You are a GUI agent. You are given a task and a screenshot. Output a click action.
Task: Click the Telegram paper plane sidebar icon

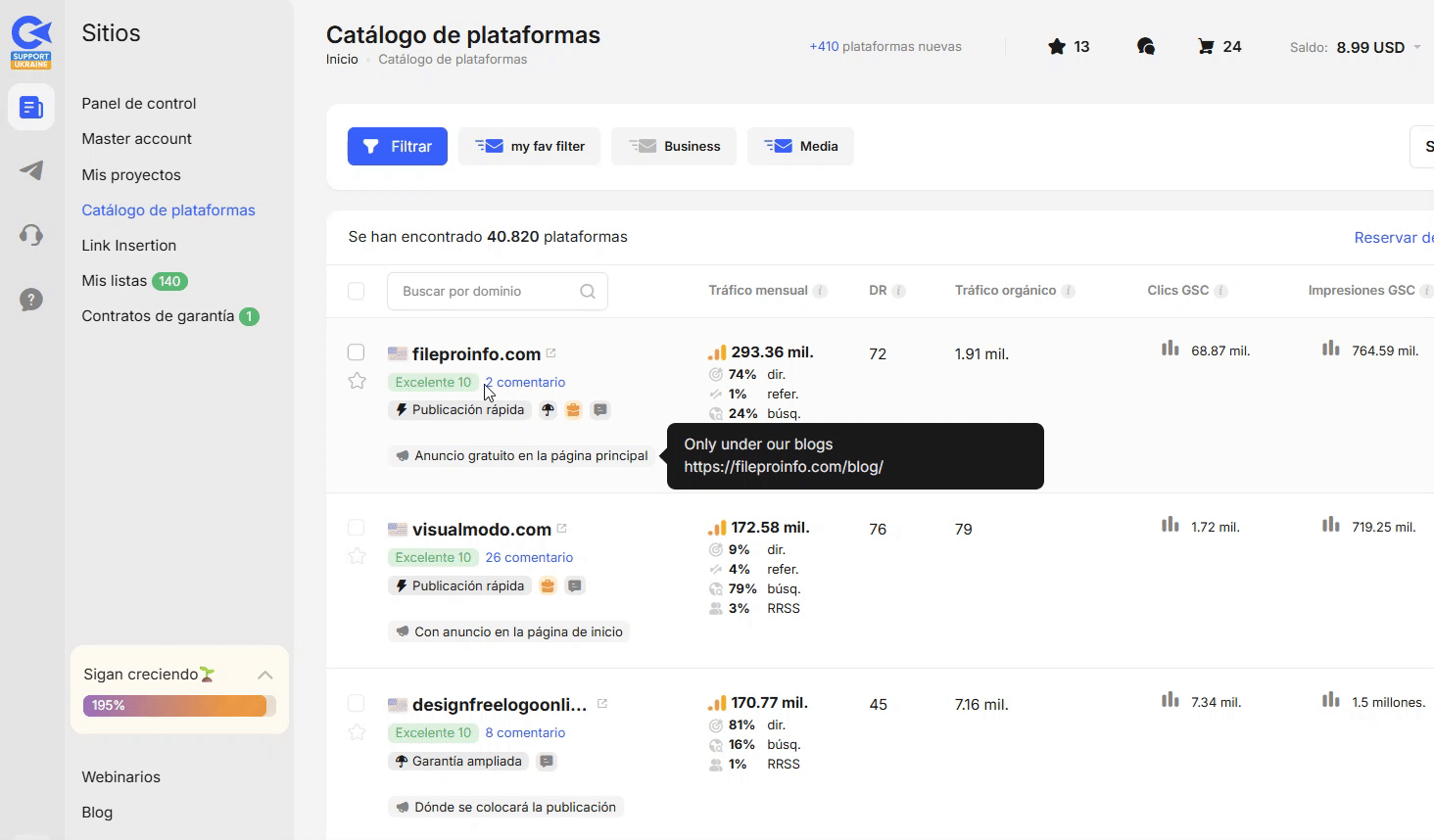coord(31,170)
